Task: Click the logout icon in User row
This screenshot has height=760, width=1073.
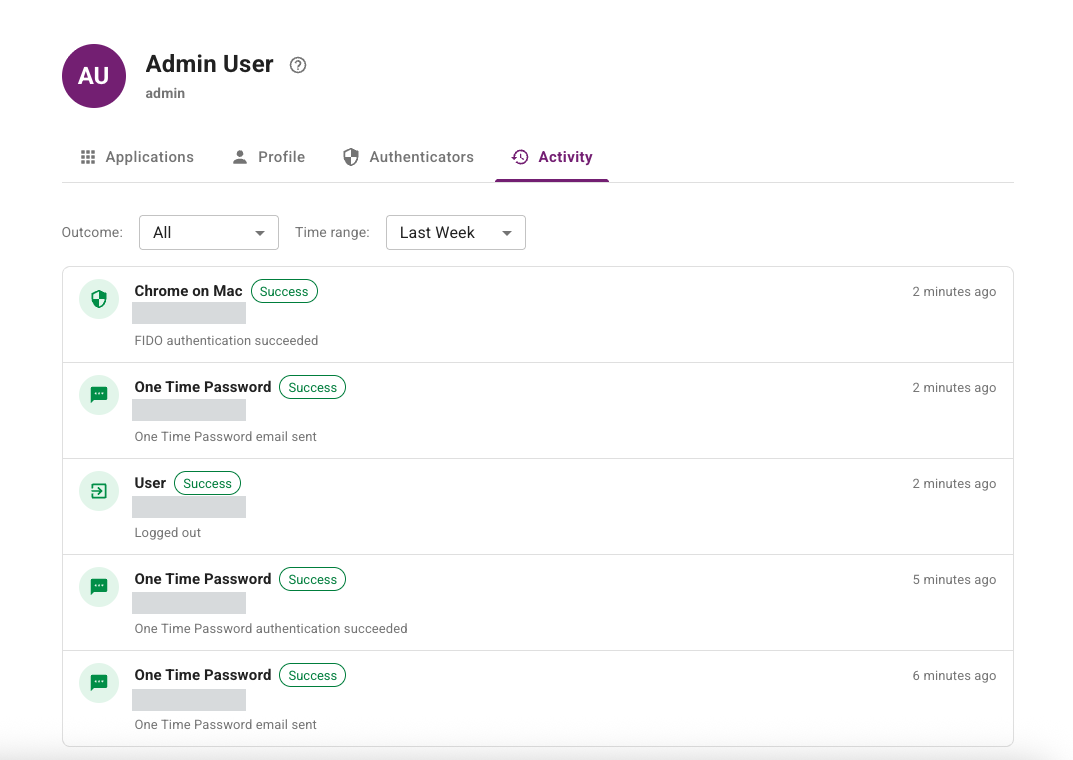Action: (x=99, y=490)
